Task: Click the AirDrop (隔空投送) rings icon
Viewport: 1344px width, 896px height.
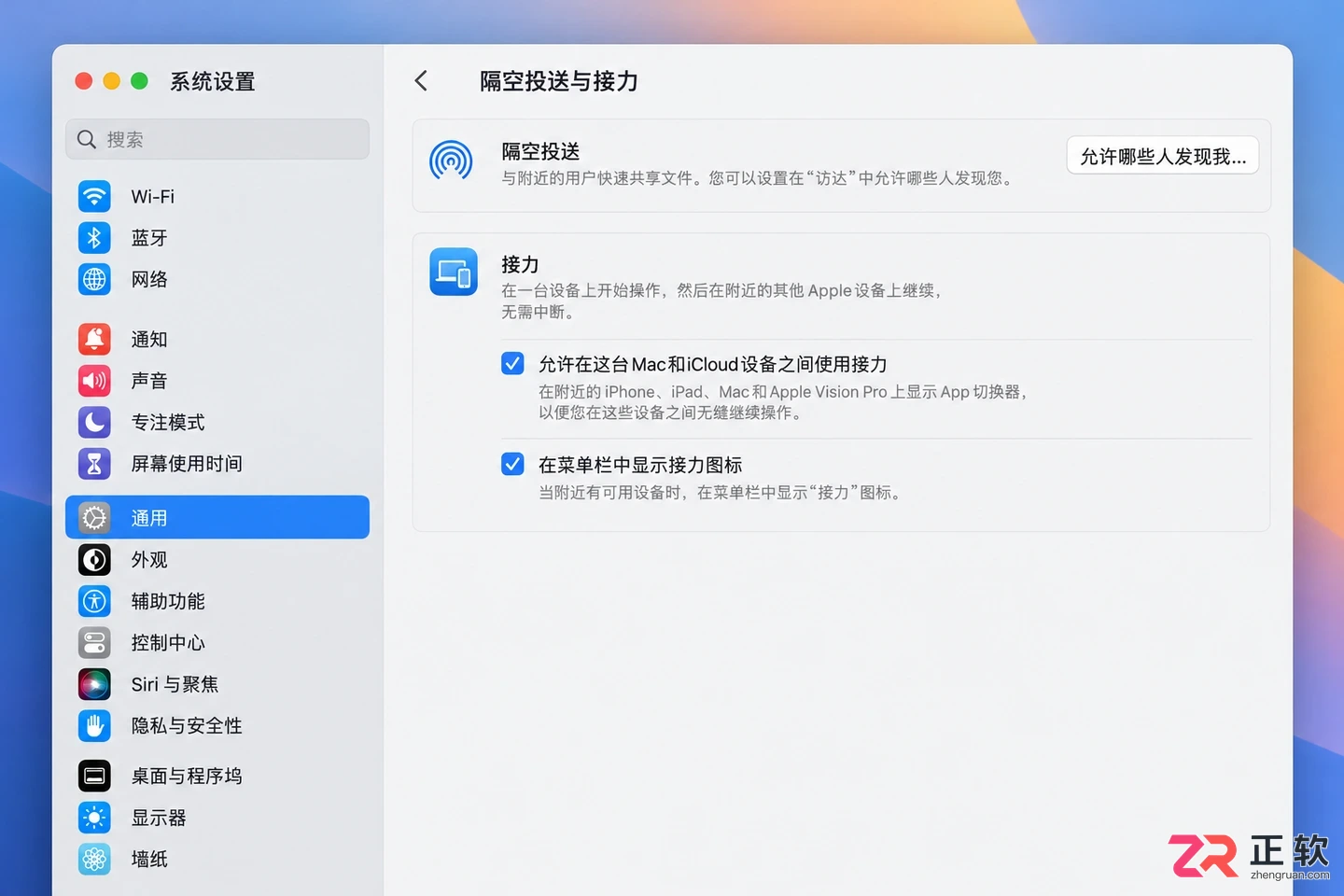Action: point(451,161)
